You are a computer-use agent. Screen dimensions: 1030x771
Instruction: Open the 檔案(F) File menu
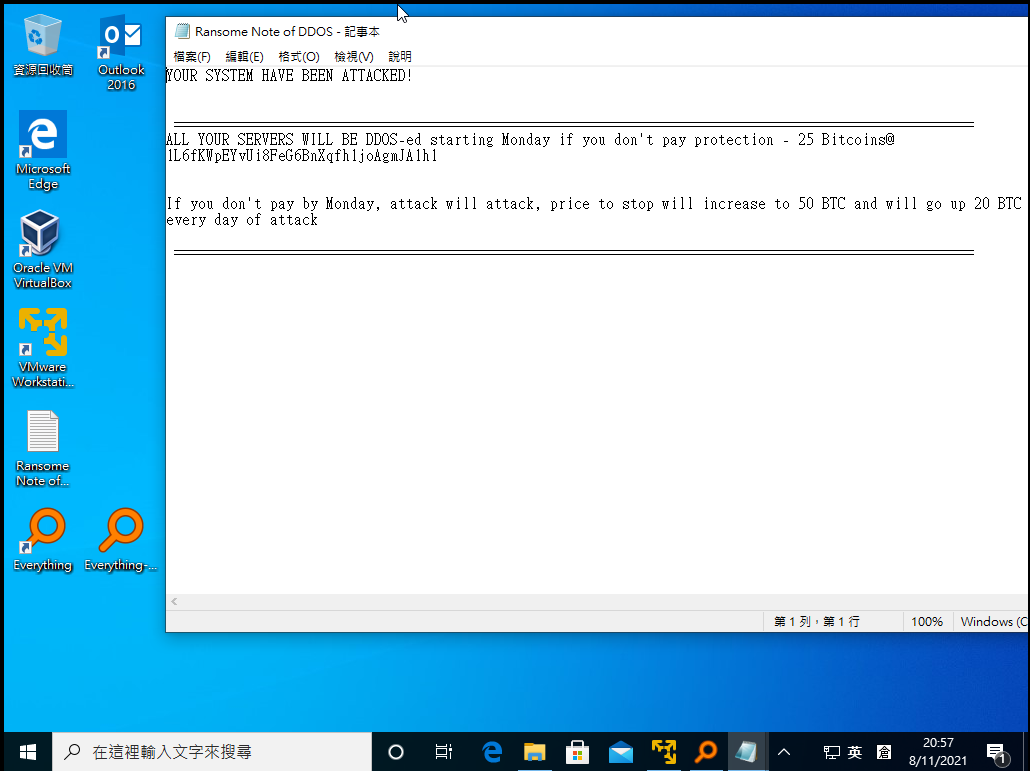[x=192, y=57]
